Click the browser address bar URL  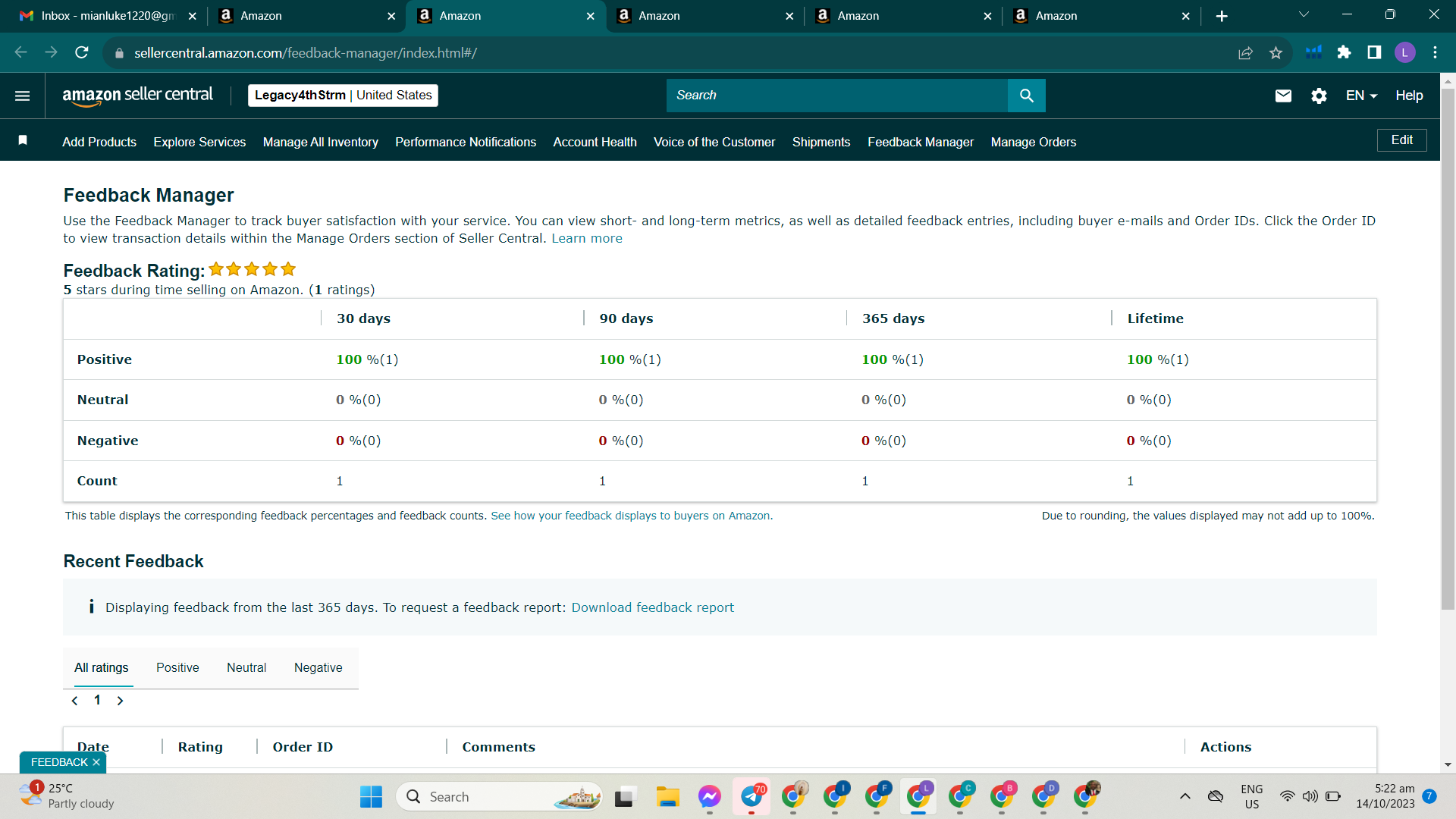[x=305, y=53]
